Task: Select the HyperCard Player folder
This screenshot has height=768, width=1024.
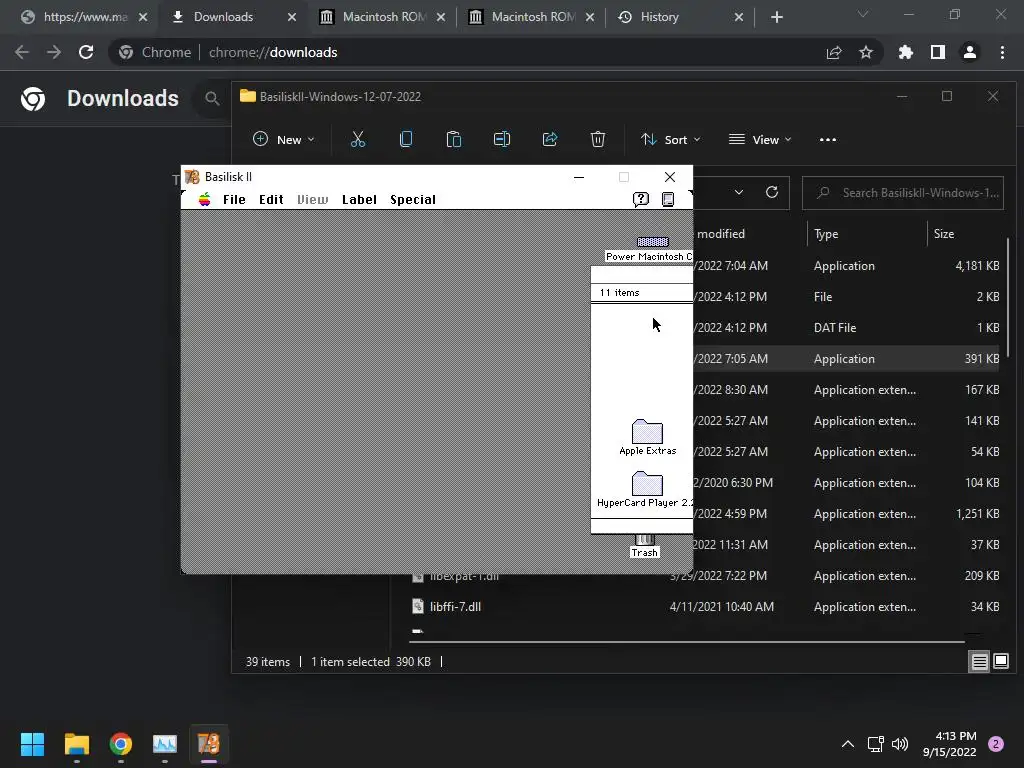Action: 647,484
